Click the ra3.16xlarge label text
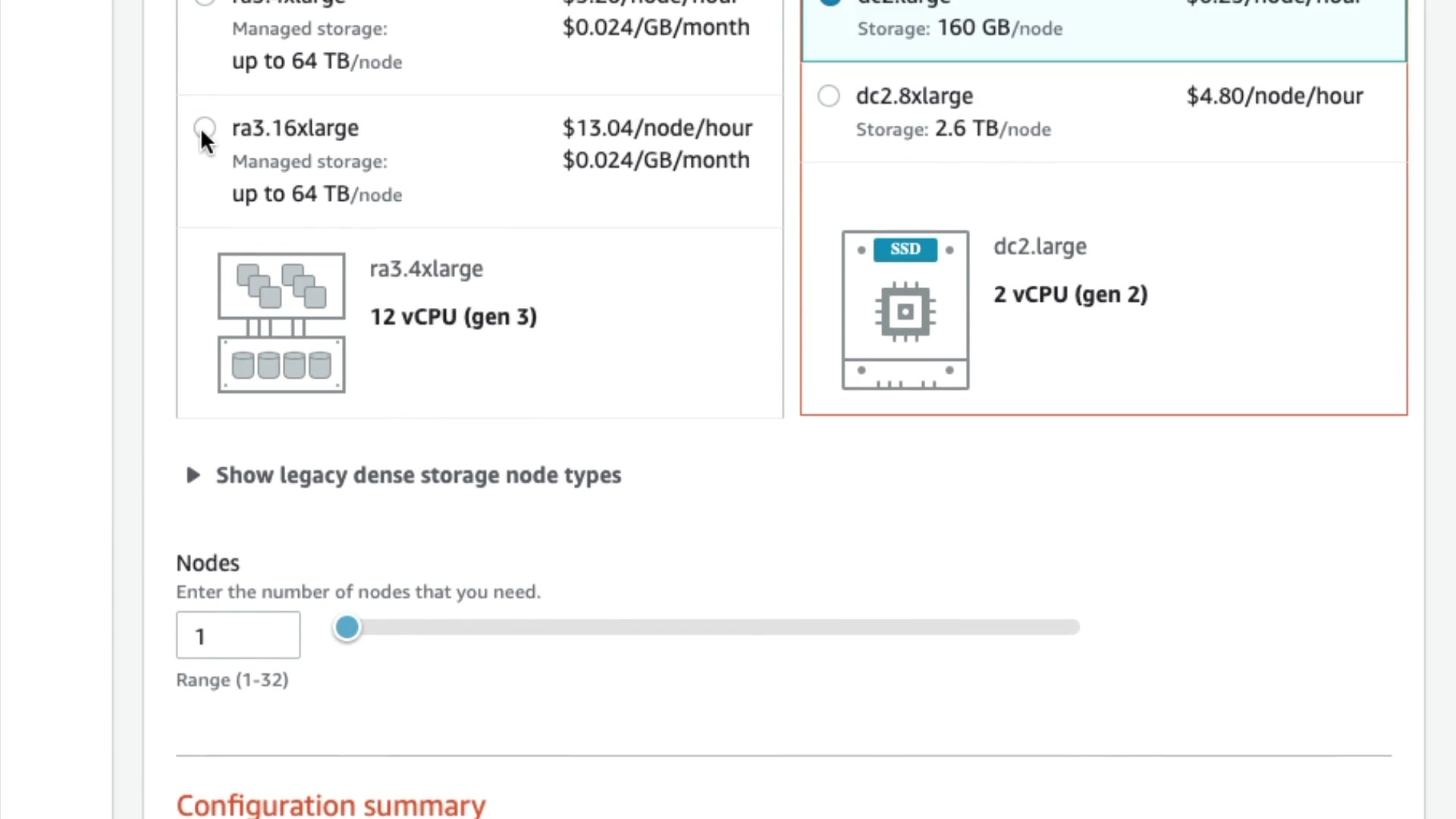 point(295,128)
